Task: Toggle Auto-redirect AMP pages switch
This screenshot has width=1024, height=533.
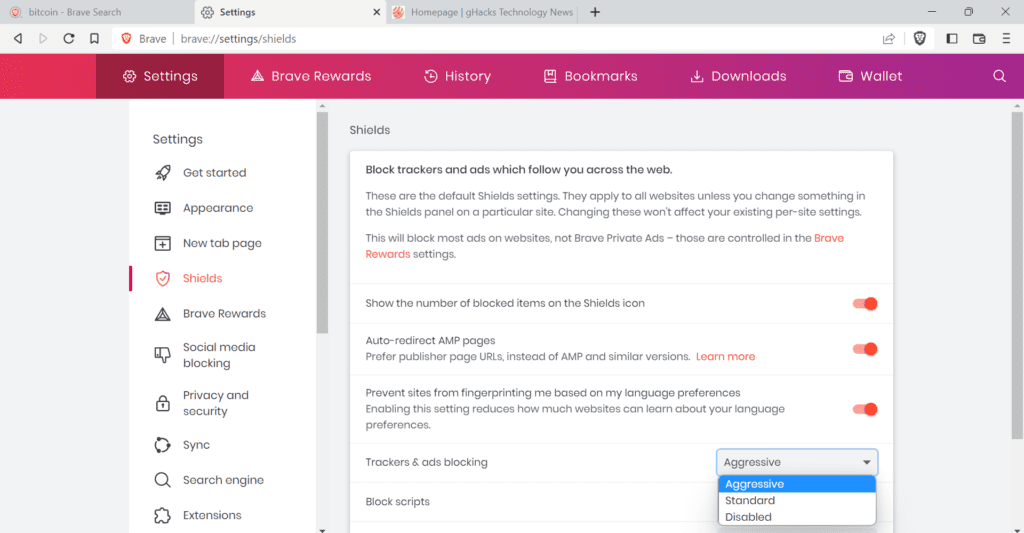Action: [x=865, y=349]
